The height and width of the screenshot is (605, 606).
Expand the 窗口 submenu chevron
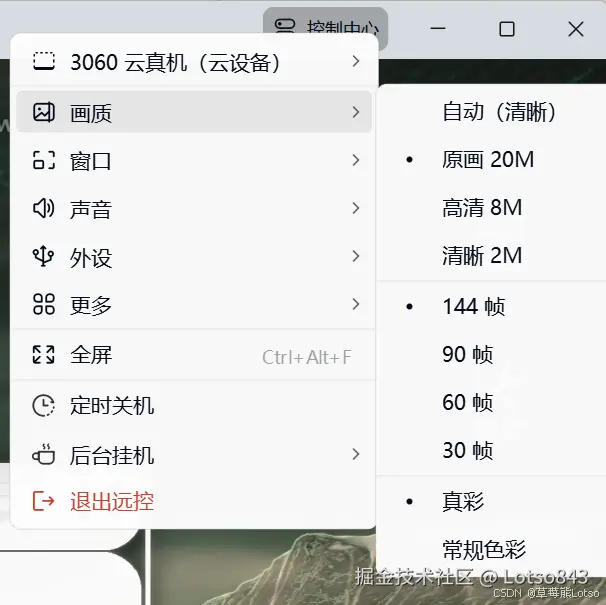pyautogui.click(x=356, y=160)
